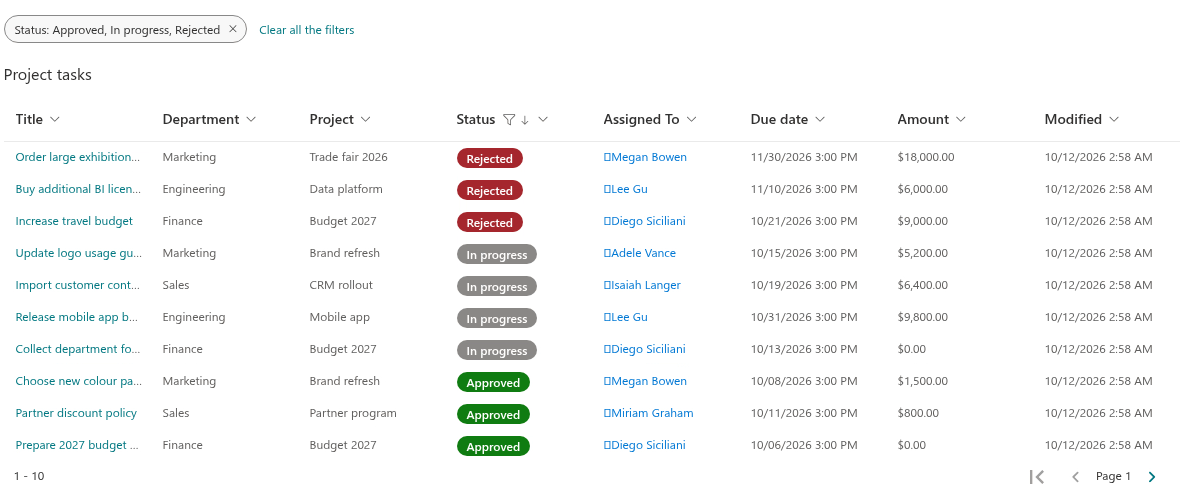Open the Release mobile app task

(x=78, y=317)
